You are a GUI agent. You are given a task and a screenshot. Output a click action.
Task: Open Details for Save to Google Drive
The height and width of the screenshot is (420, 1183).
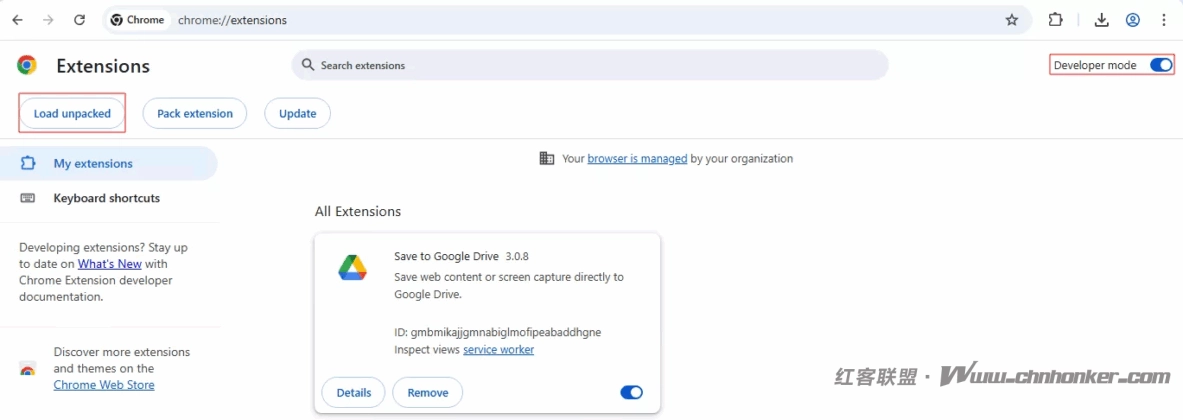[354, 392]
